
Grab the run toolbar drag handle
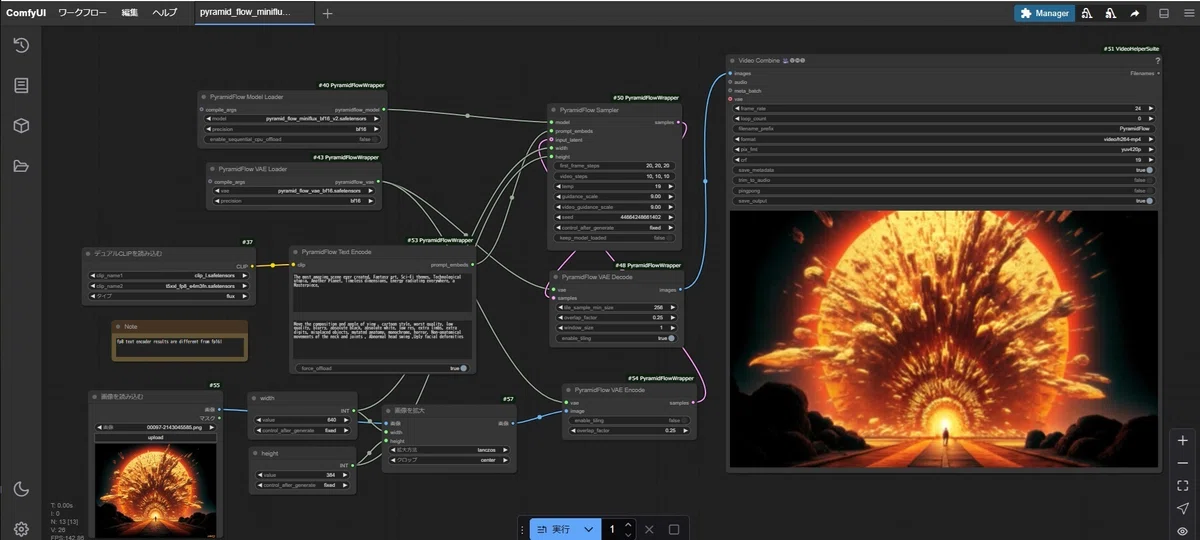coord(522,529)
